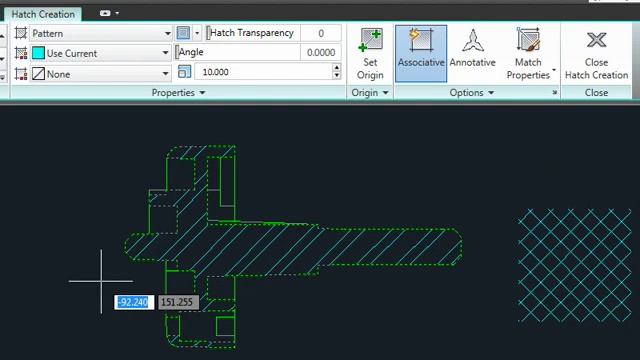Expand the Properties panel
The width and height of the screenshot is (640, 360).
tap(178, 93)
